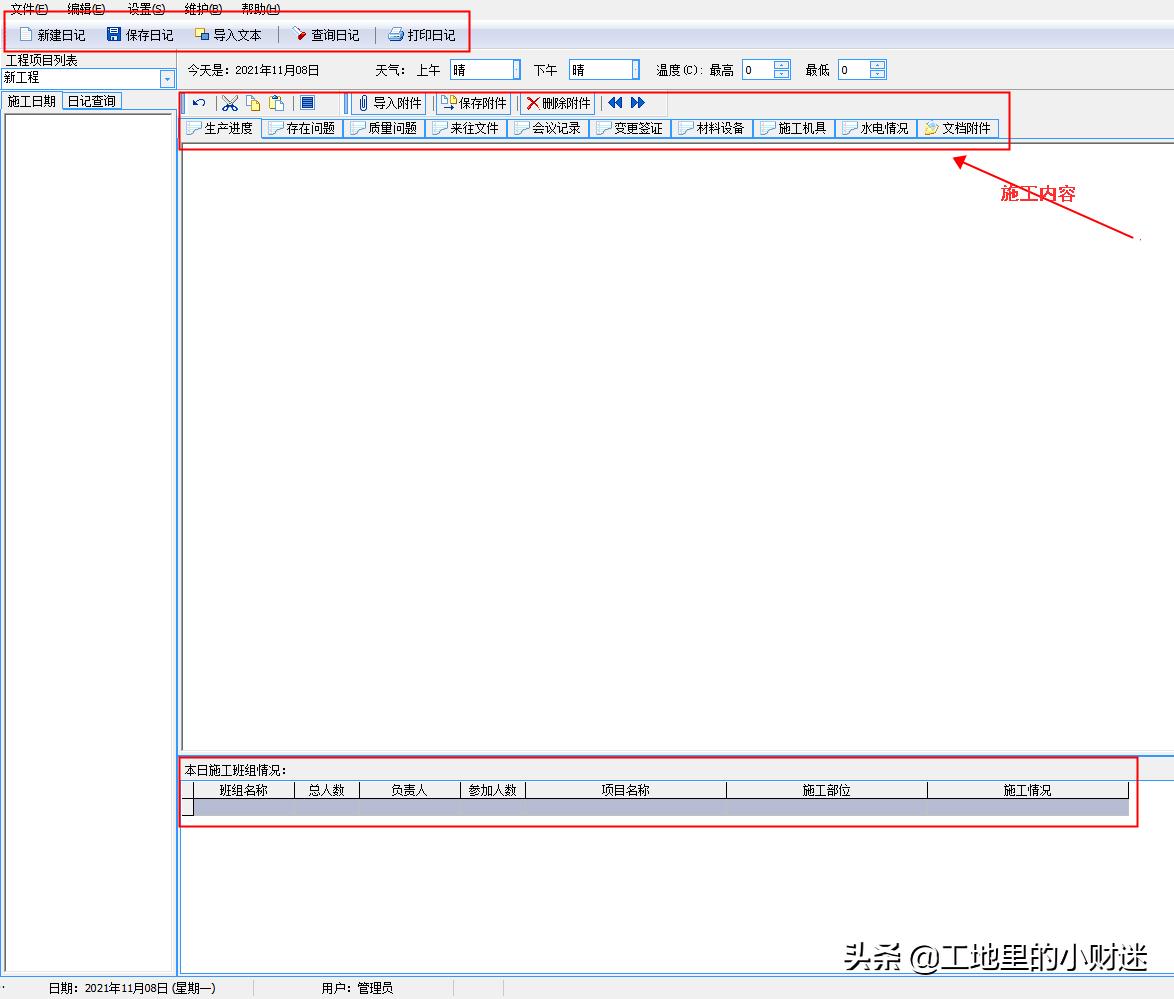Save the diary with 保存日记
Viewport: 1174px width, 999px height.
140,35
